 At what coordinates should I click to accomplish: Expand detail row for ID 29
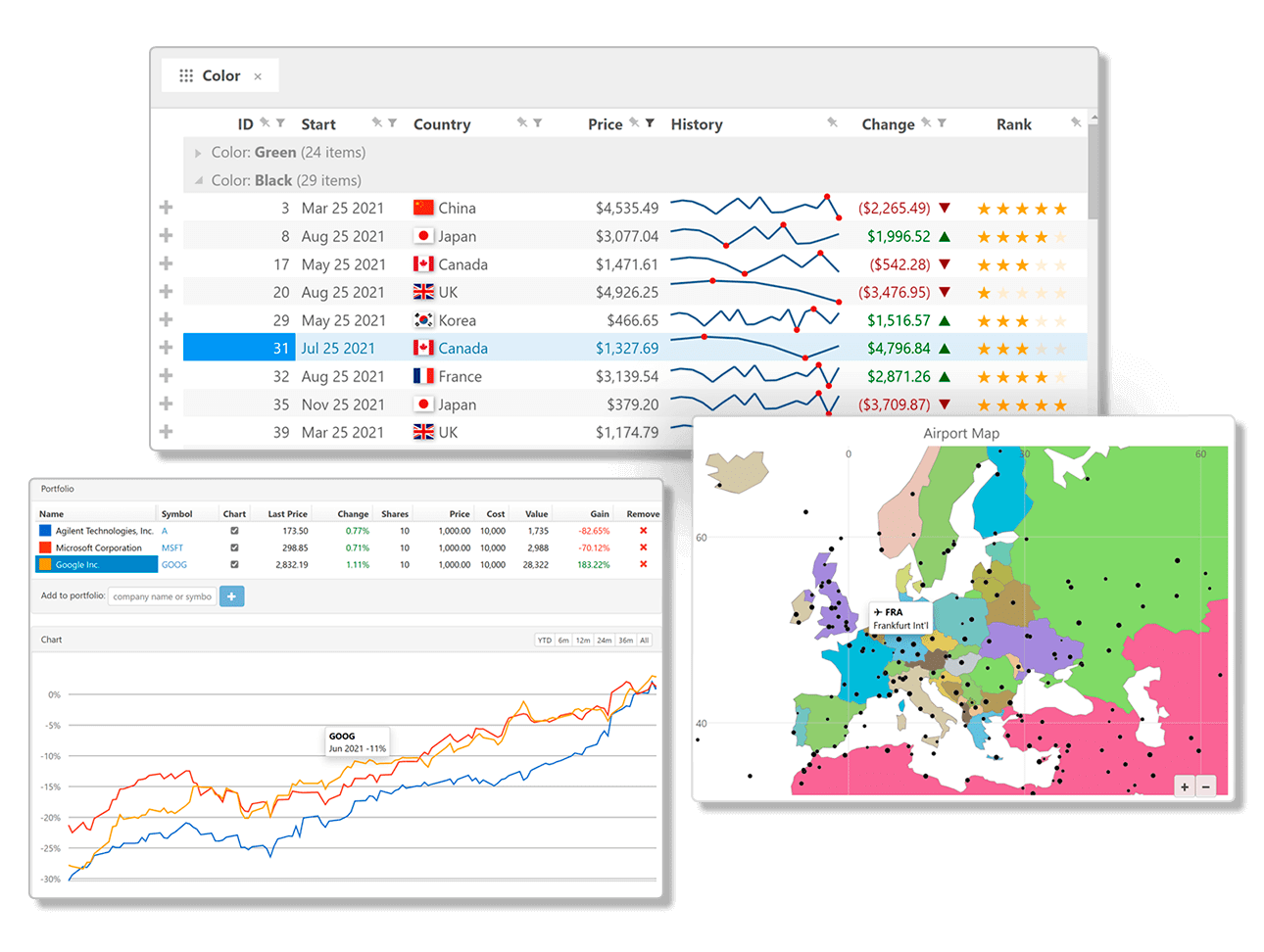166,320
